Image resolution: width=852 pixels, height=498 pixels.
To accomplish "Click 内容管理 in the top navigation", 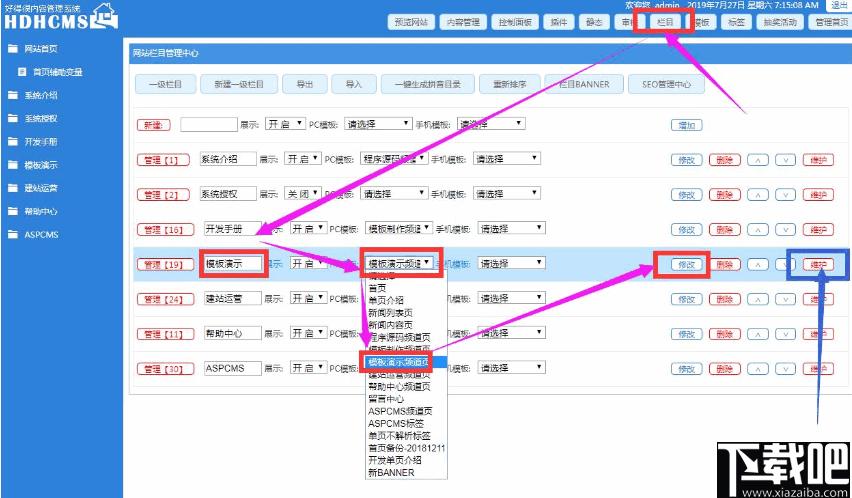I will (x=462, y=22).
